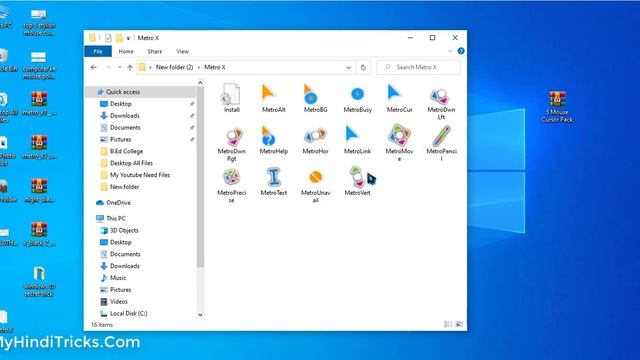
Task: Select the MetroHor cursor file
Action: click(315, 140)
